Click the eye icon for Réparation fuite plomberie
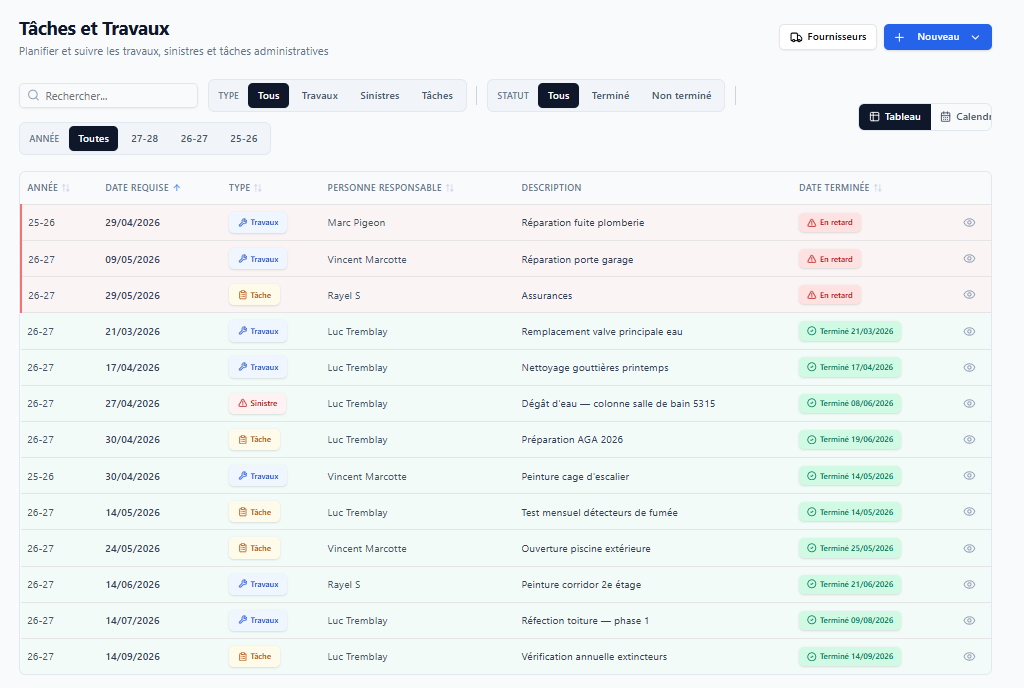The height and width of the screenshot is (688, 1024). [x=969, y=223]
